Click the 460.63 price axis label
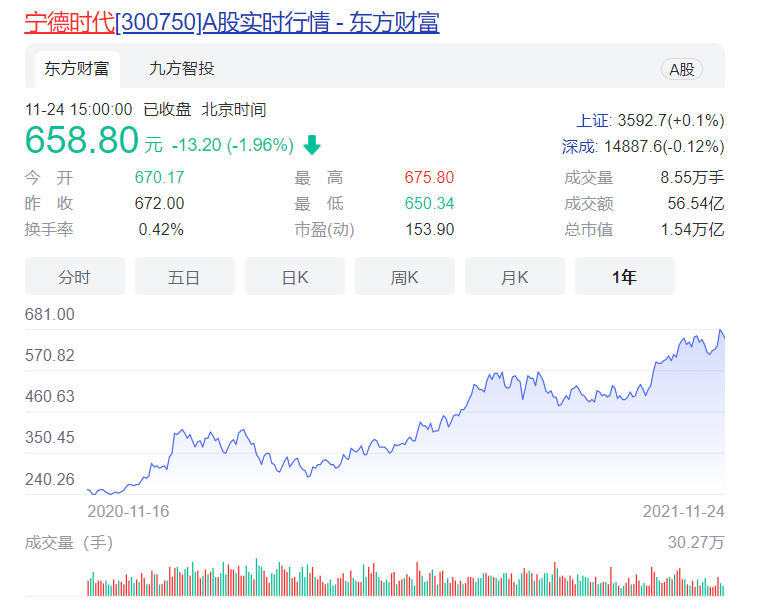Screen dimensions: 757x612 50,396
